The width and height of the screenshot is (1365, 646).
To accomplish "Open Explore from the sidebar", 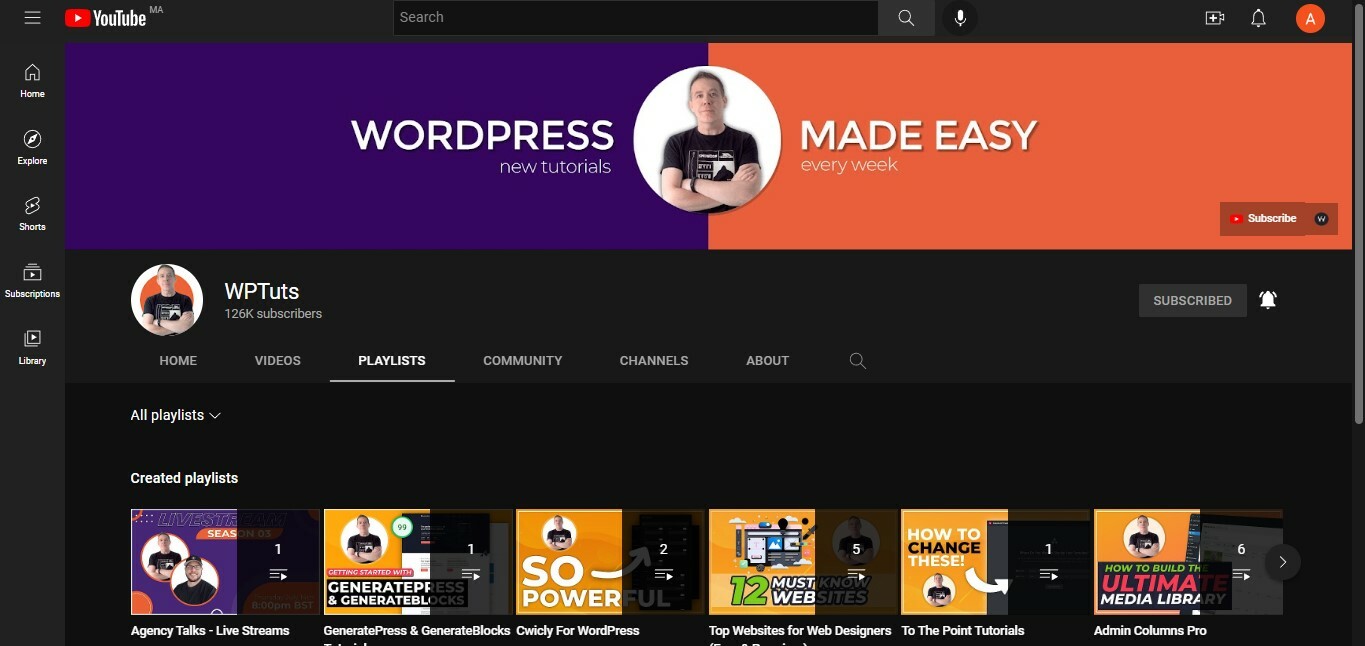I will point(32,145).
